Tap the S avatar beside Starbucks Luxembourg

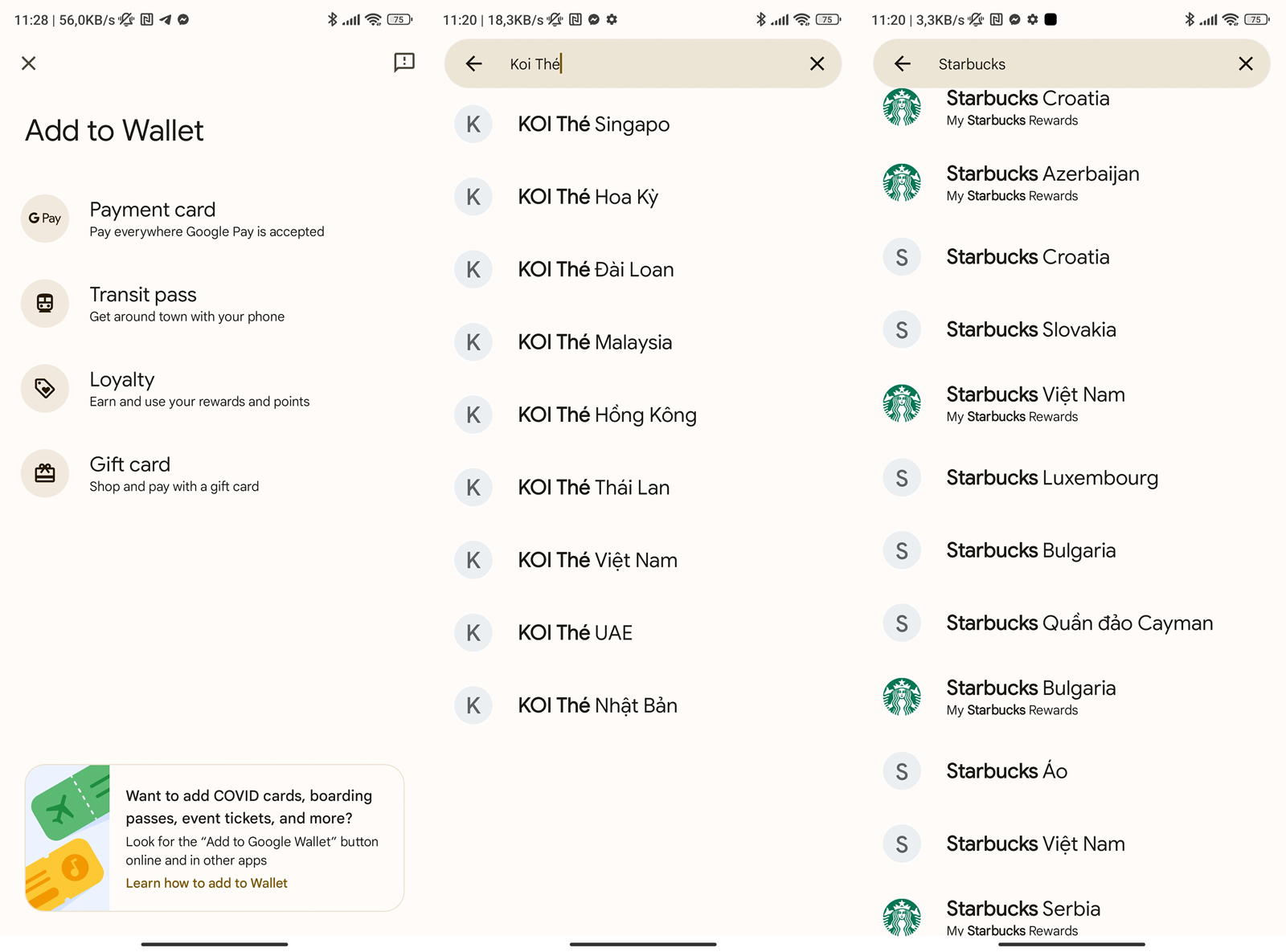[x=902, y=478]
